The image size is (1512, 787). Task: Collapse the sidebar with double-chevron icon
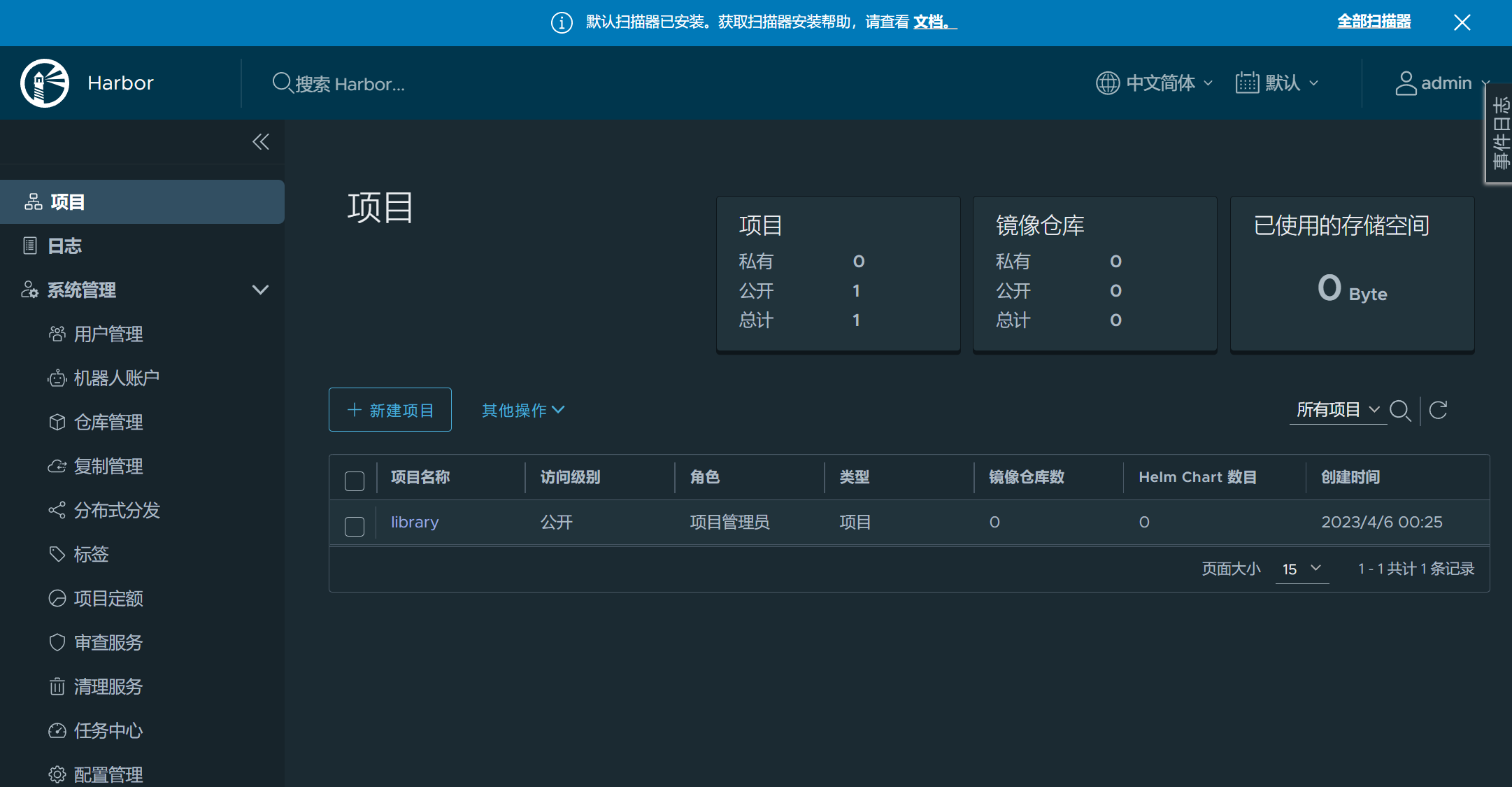261,142
